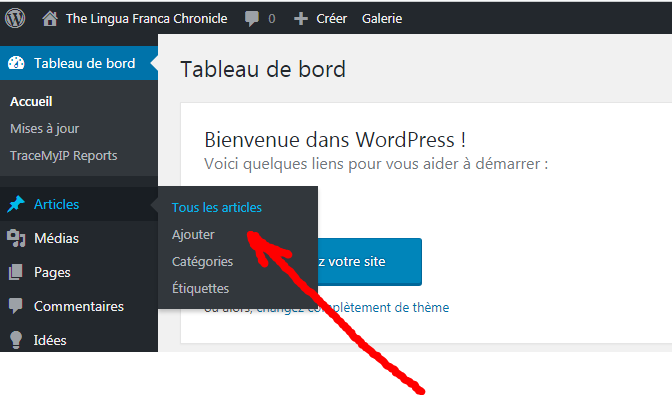Screen dimensions: 672x395
Task: Open the Pages section
Action: point(52,272)
